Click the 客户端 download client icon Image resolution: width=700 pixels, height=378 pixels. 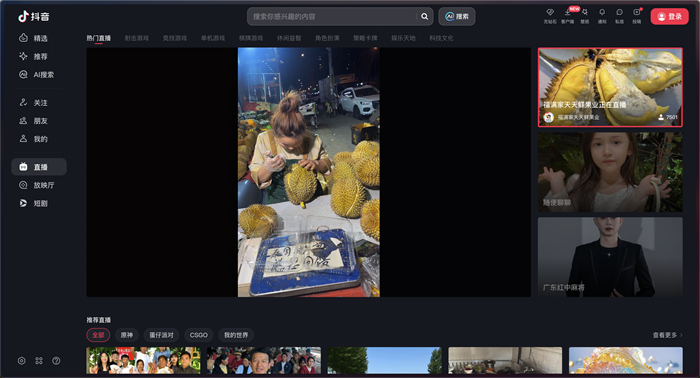[567, 16]
